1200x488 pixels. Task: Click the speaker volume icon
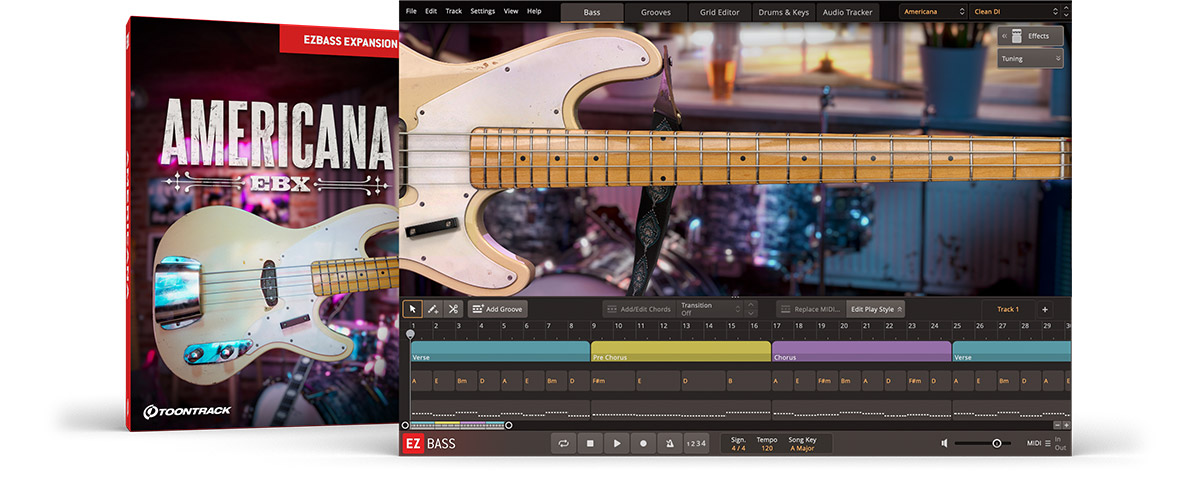point(945,443)
